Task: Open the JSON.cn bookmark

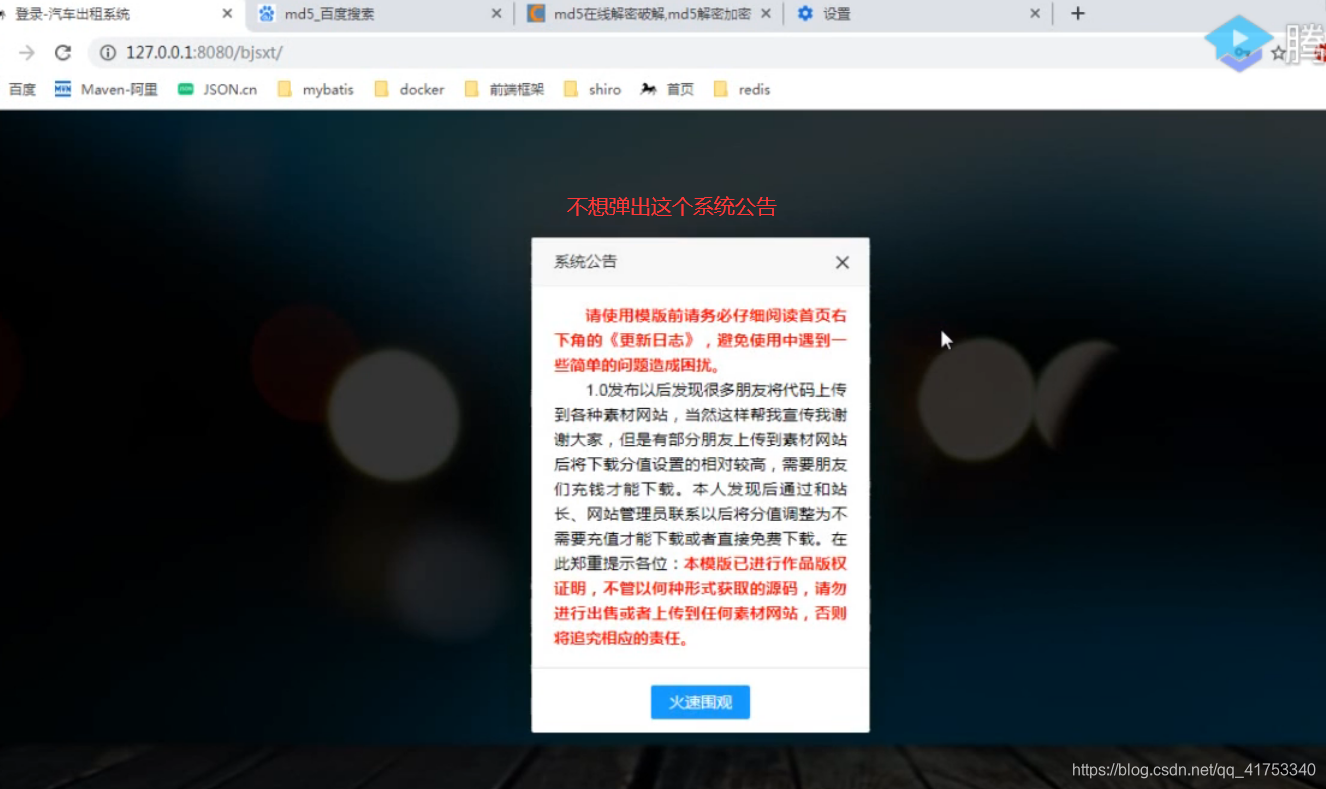Action: point(217,89)
